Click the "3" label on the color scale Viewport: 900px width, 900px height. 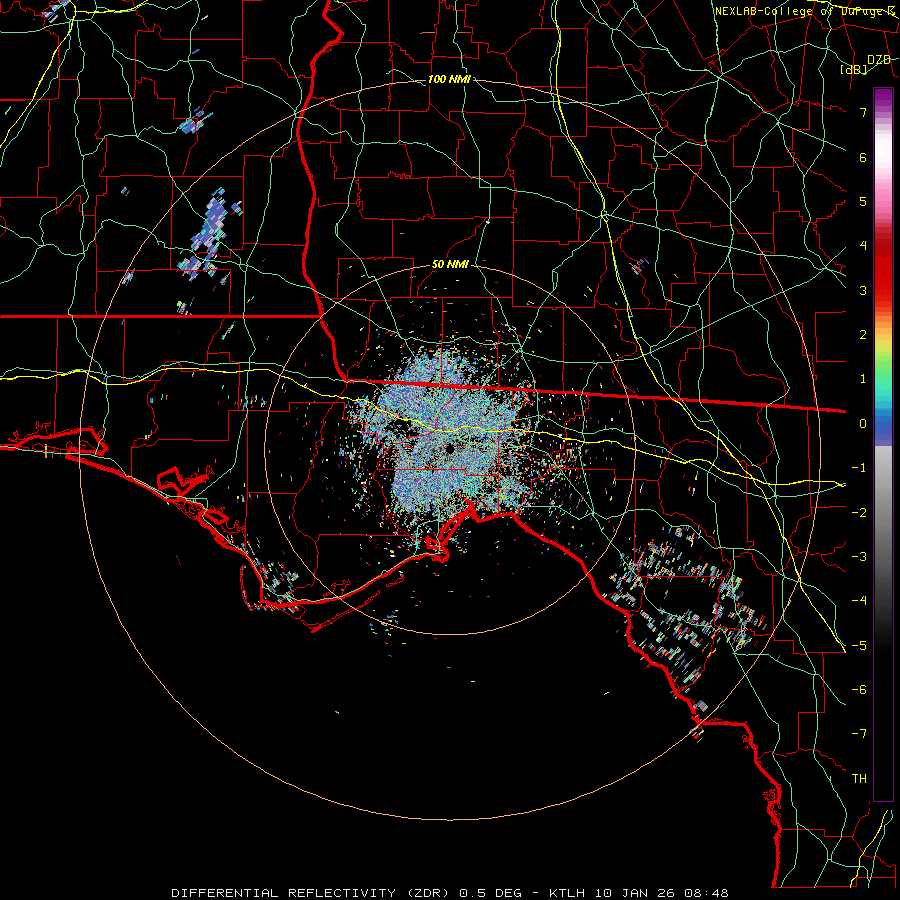863,290
